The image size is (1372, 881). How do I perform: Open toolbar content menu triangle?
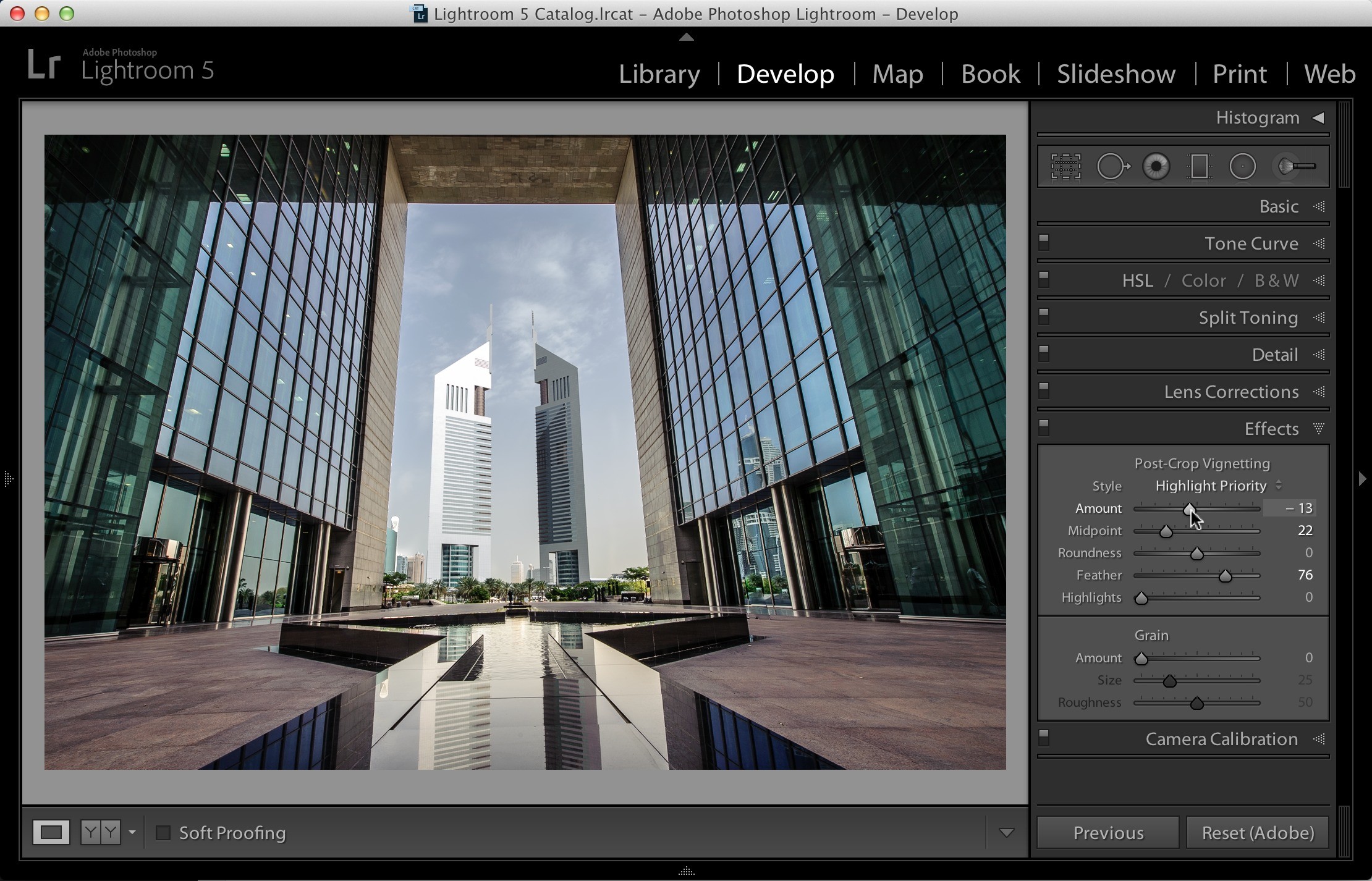(1006, 833)
